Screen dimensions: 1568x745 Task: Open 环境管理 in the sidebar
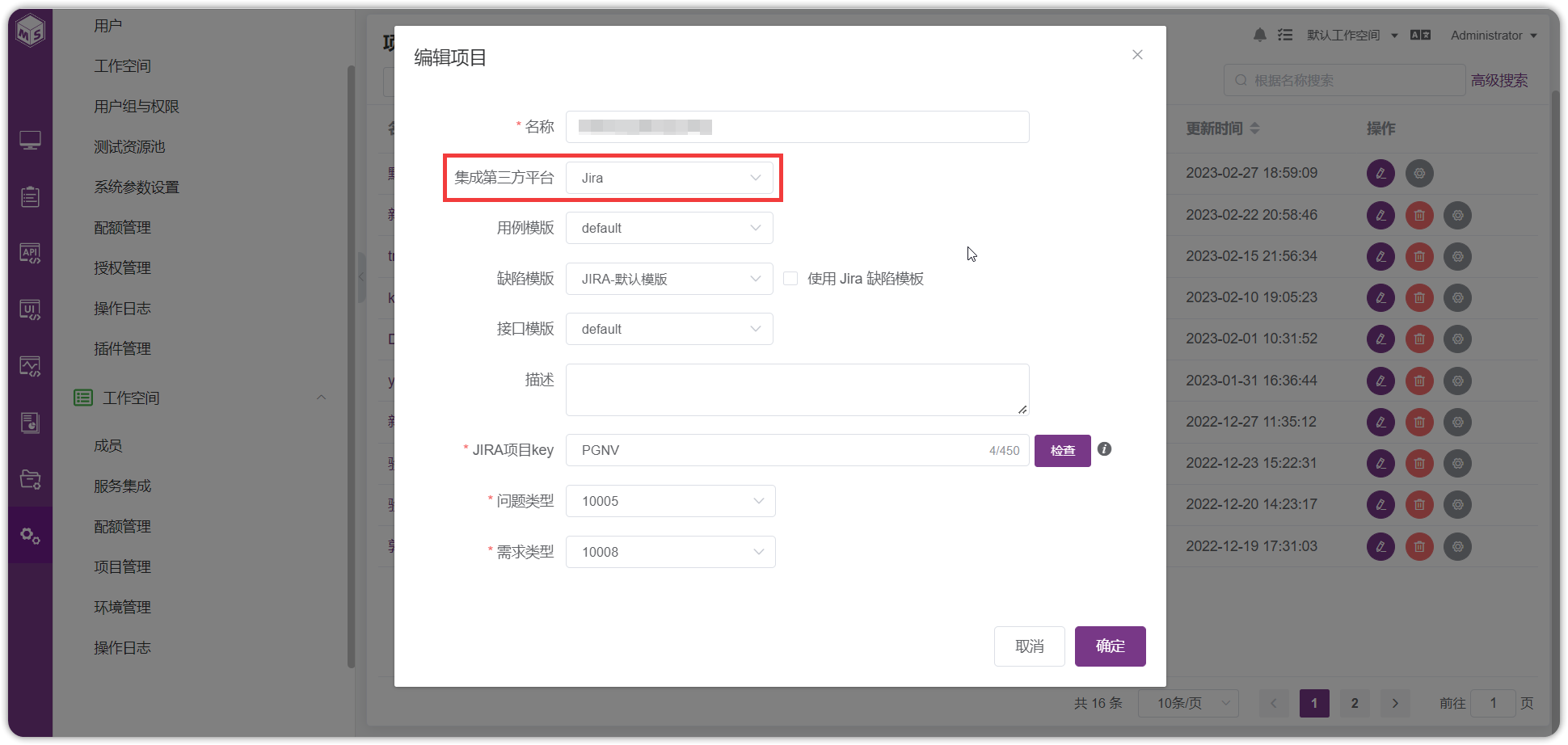[x=123, y=608]
